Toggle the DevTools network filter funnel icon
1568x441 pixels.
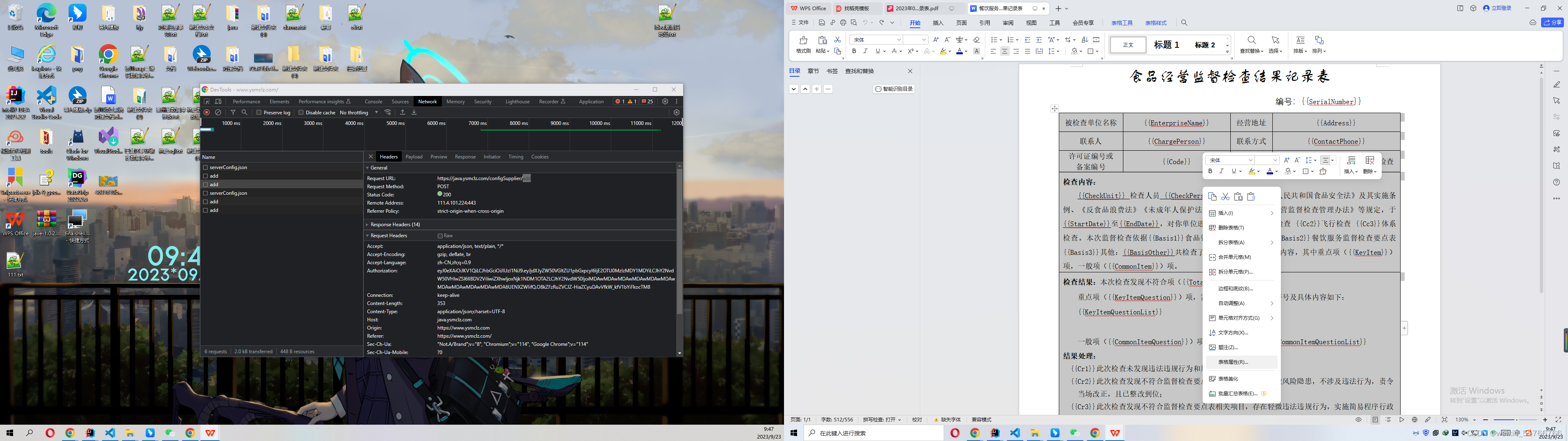[x=233, y=113]
